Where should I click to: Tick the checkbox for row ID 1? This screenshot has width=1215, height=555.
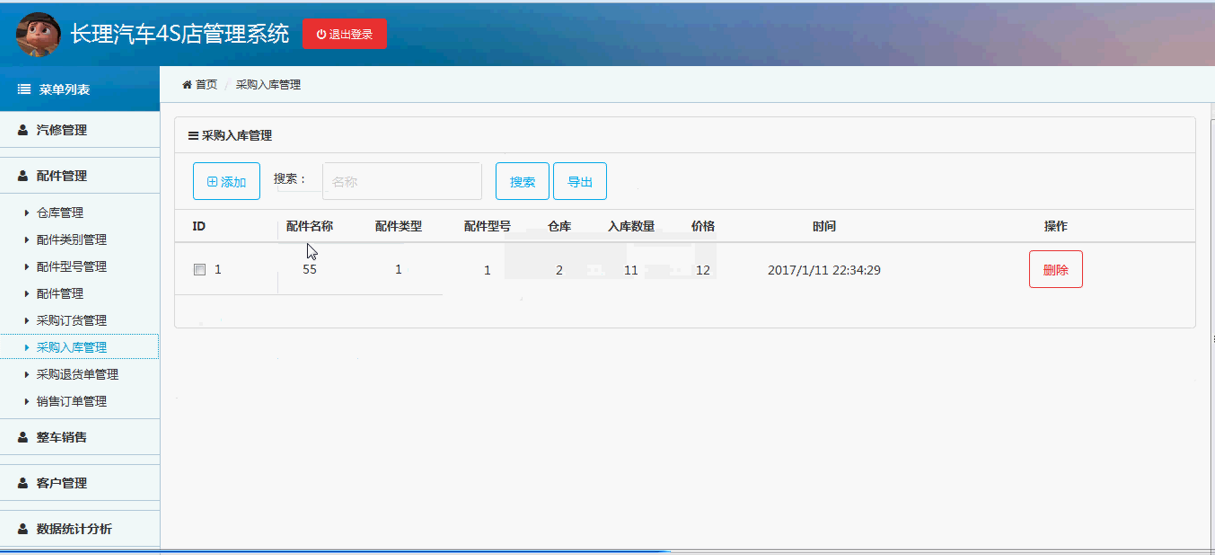pos(199,270)
